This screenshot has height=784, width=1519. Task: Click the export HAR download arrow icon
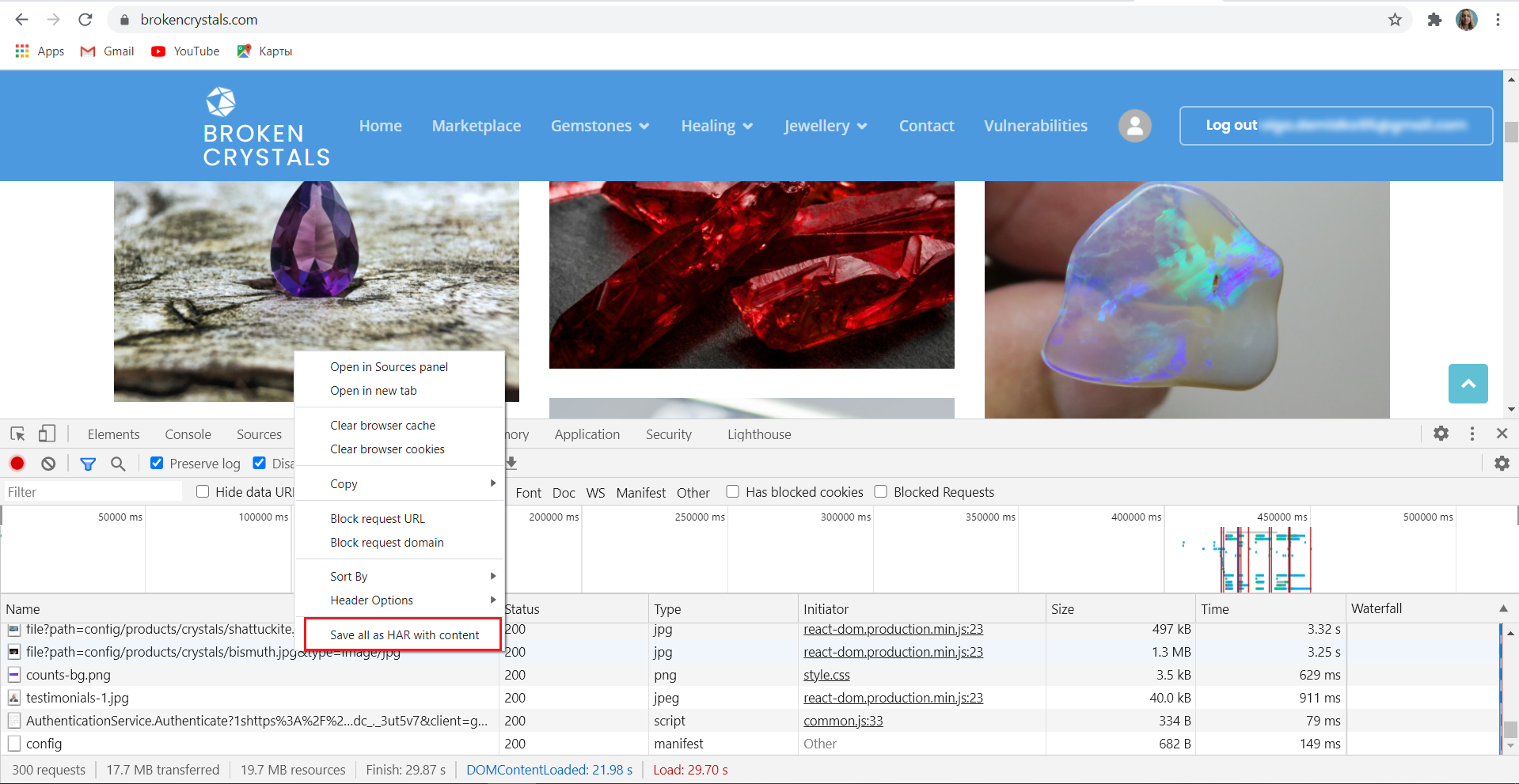pos(511,463)
